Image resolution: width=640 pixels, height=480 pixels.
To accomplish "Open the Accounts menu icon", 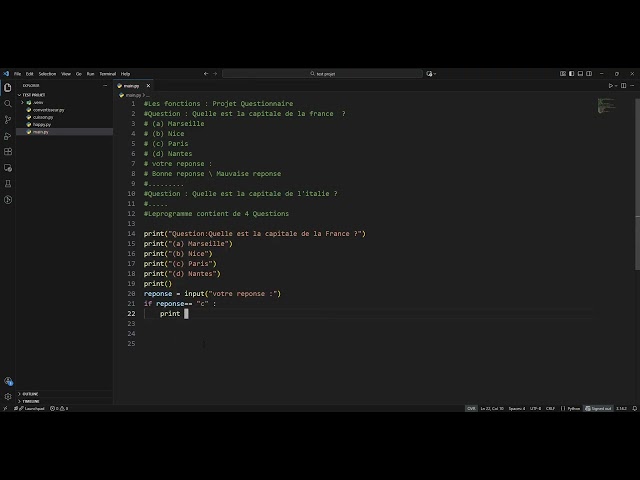I will [x=8, y=381].
